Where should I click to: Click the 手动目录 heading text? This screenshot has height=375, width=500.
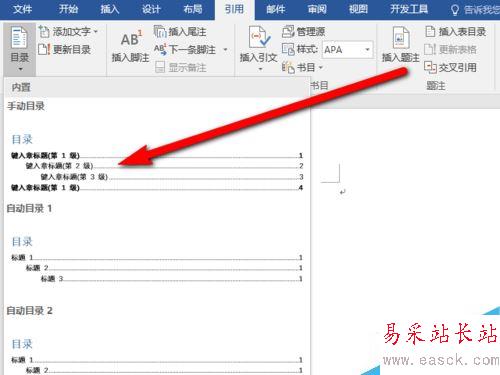click(x=26, y=106)
